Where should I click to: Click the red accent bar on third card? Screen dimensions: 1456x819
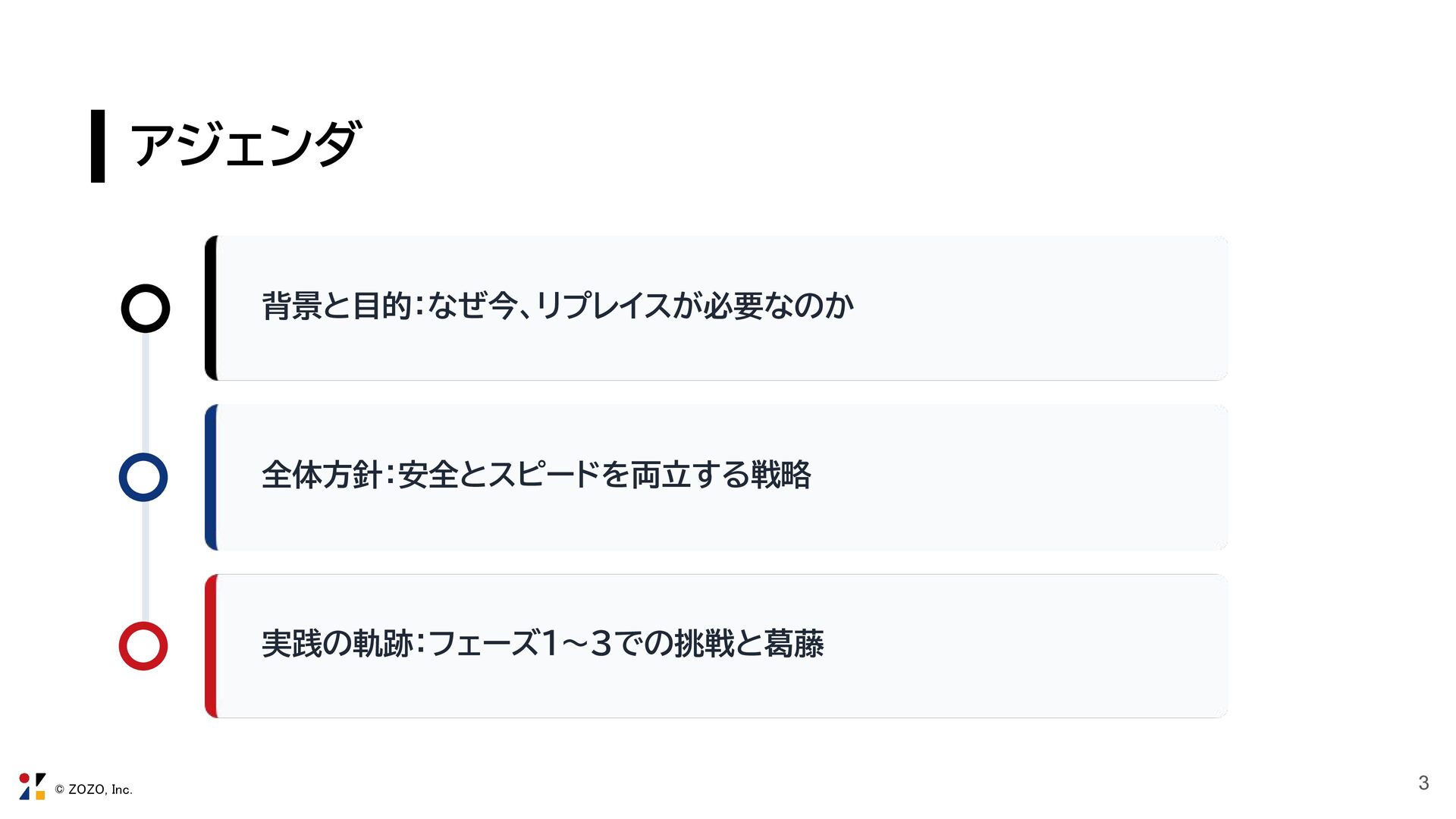click(x=212, y=646)
